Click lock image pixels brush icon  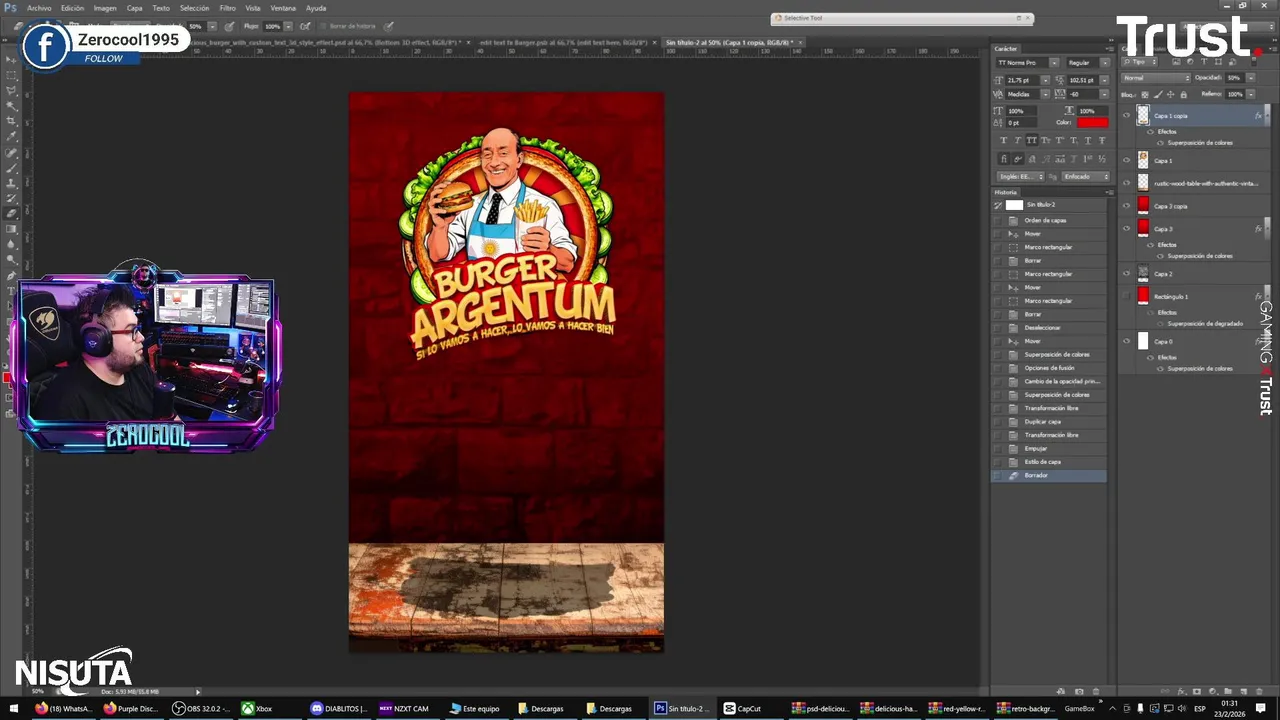(x=1158, y=94)
